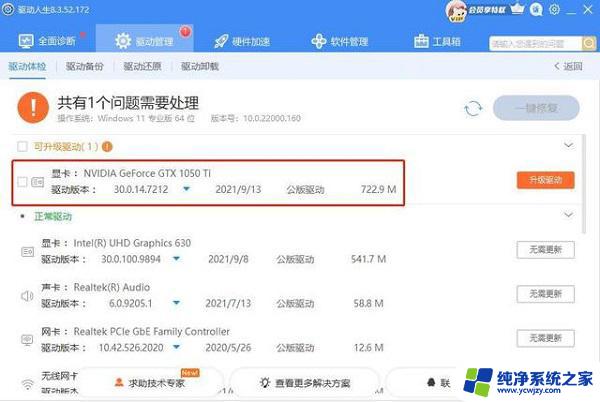Click the crown VIP icon

(517, 9)
